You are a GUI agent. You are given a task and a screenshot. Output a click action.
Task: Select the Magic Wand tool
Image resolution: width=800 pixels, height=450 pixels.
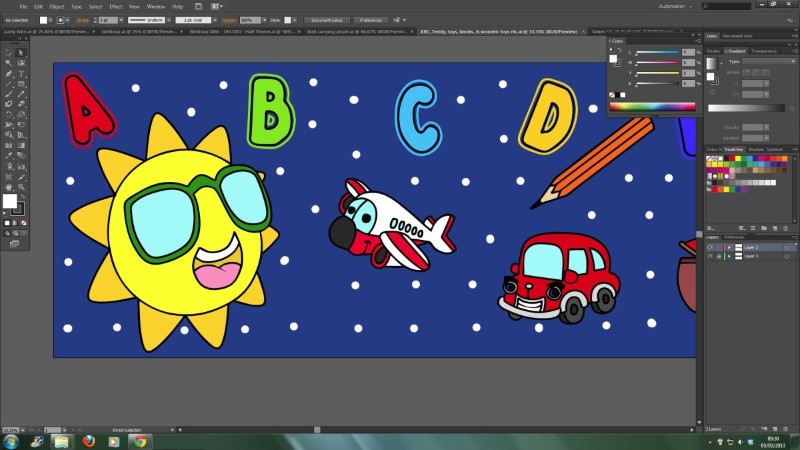pyautogui.click(x=8, y=62)
